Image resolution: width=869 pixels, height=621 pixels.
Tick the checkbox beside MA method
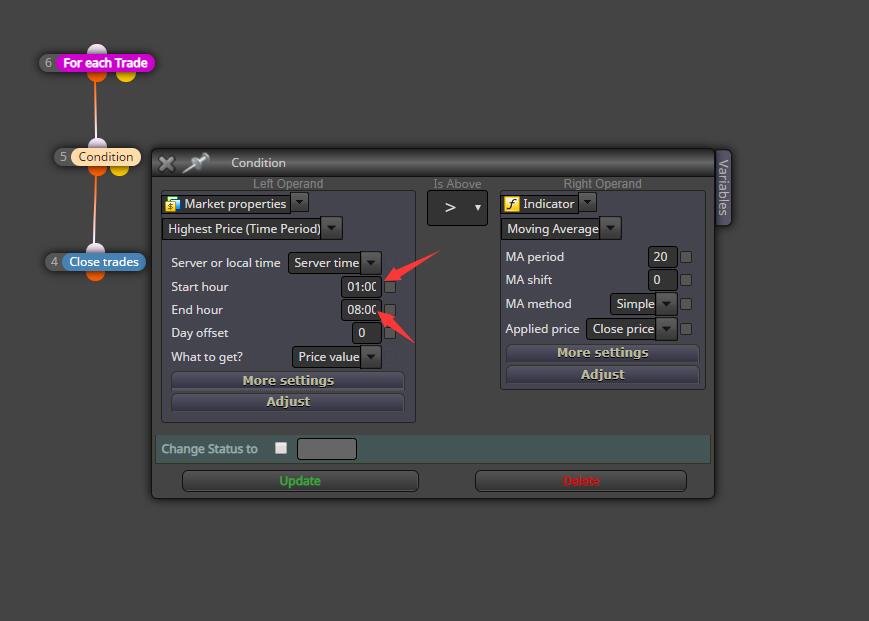tap(686, 304)
